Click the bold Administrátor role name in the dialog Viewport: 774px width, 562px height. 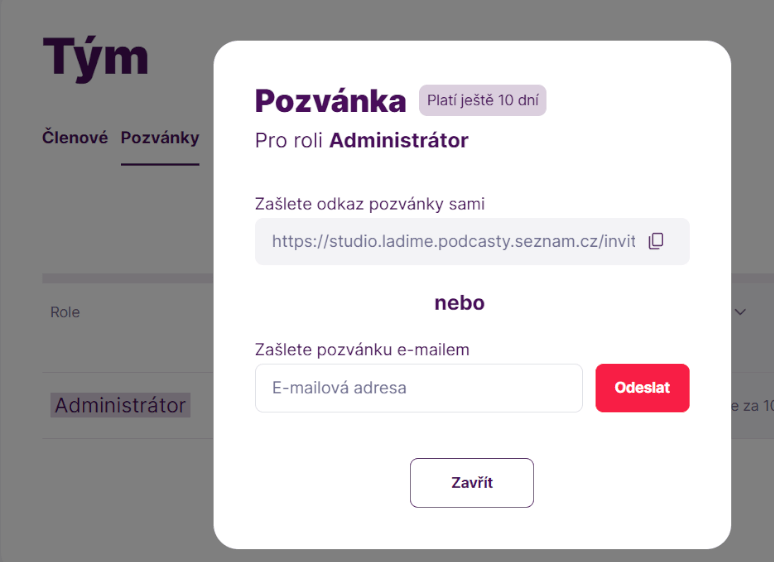[x=398, y=141]
